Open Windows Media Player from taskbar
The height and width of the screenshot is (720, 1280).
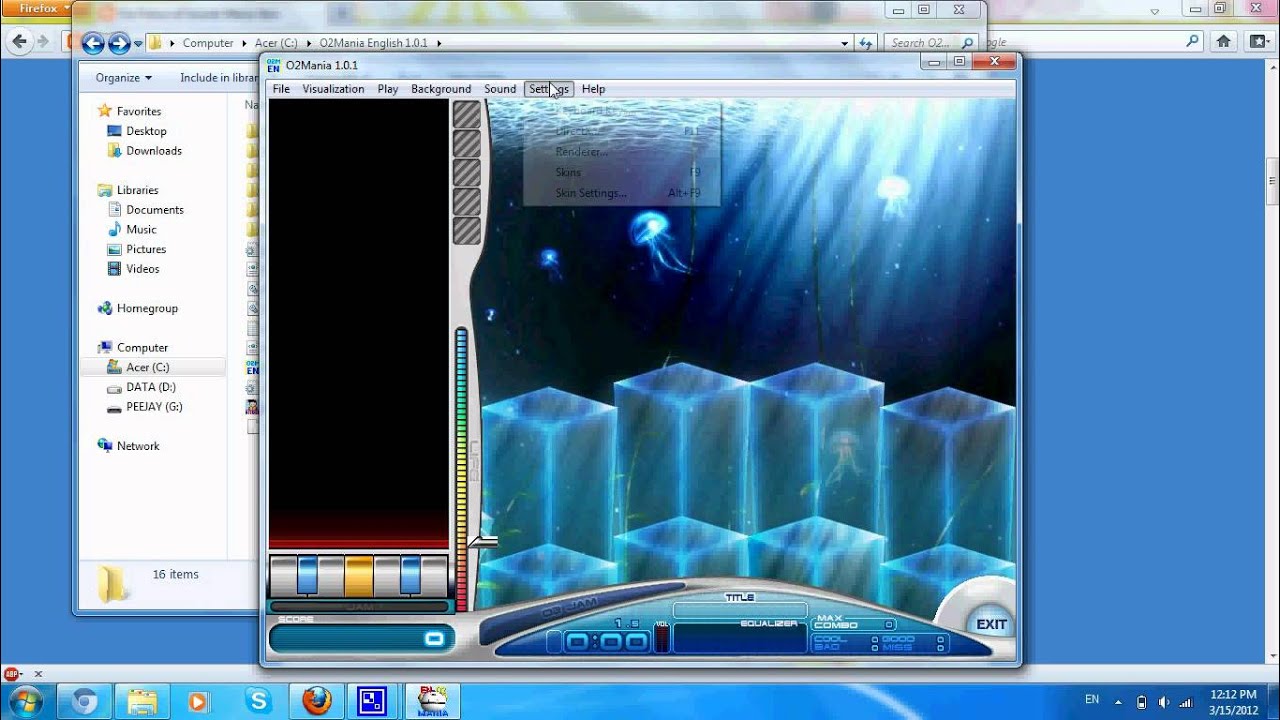point(199,701)
